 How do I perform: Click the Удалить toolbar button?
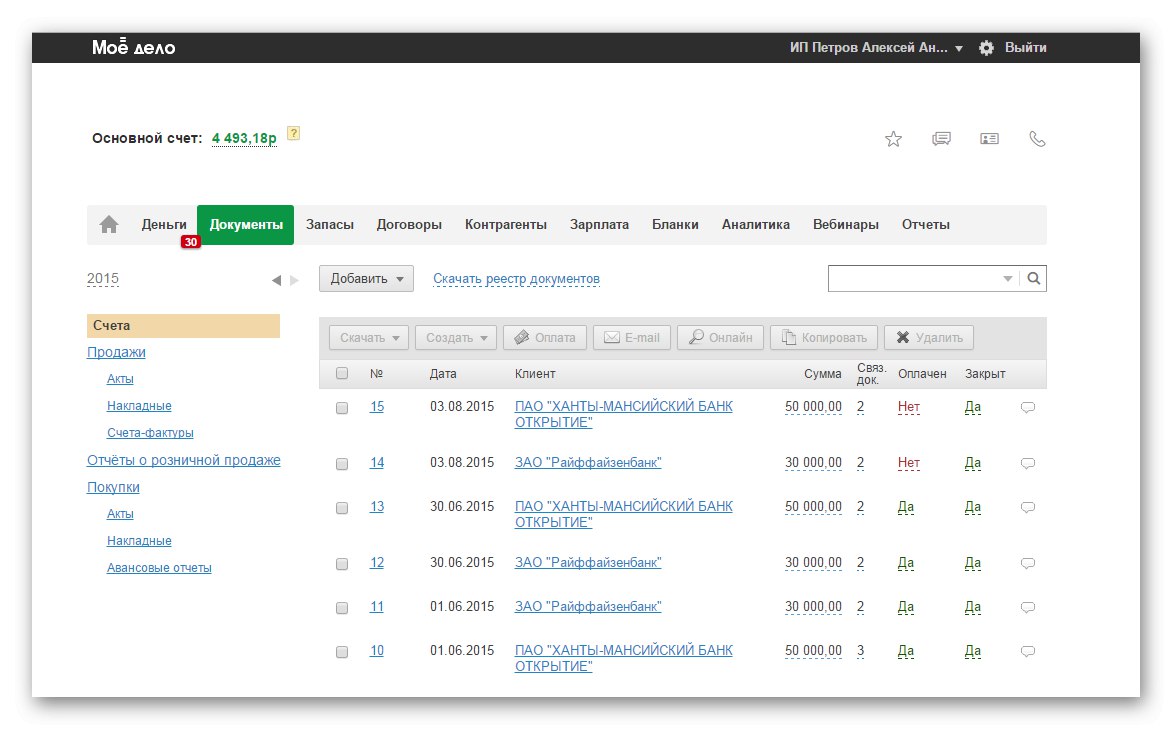tap(929, 338)
